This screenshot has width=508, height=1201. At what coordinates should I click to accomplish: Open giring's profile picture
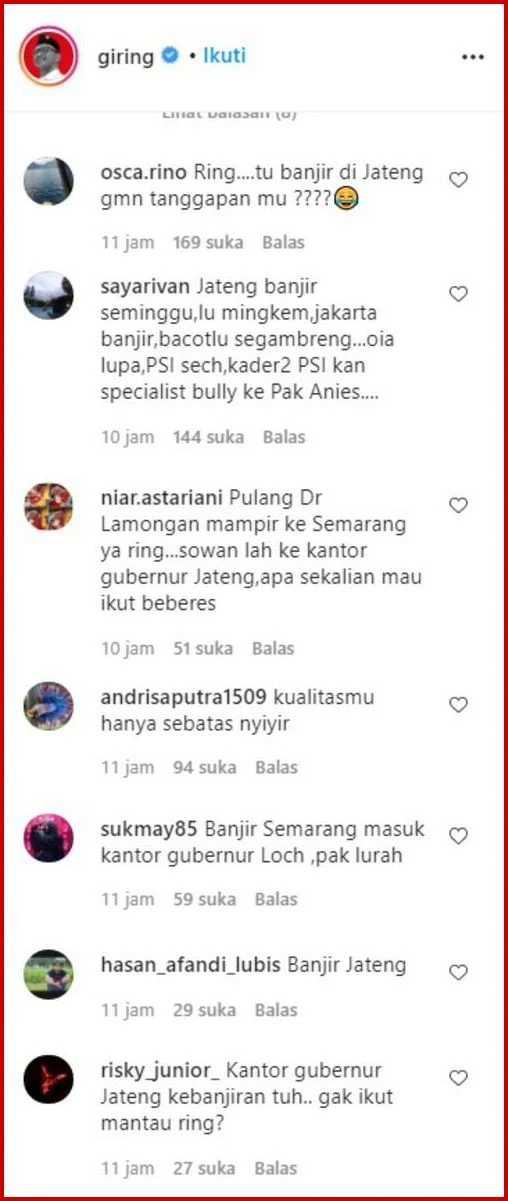[x=47, y=56]
